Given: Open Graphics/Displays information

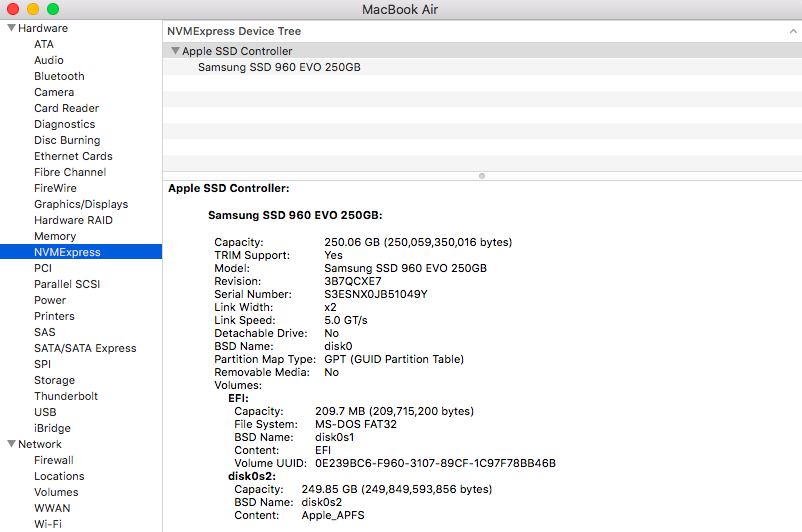Looking at the screenshot, I should coord(81,204).
